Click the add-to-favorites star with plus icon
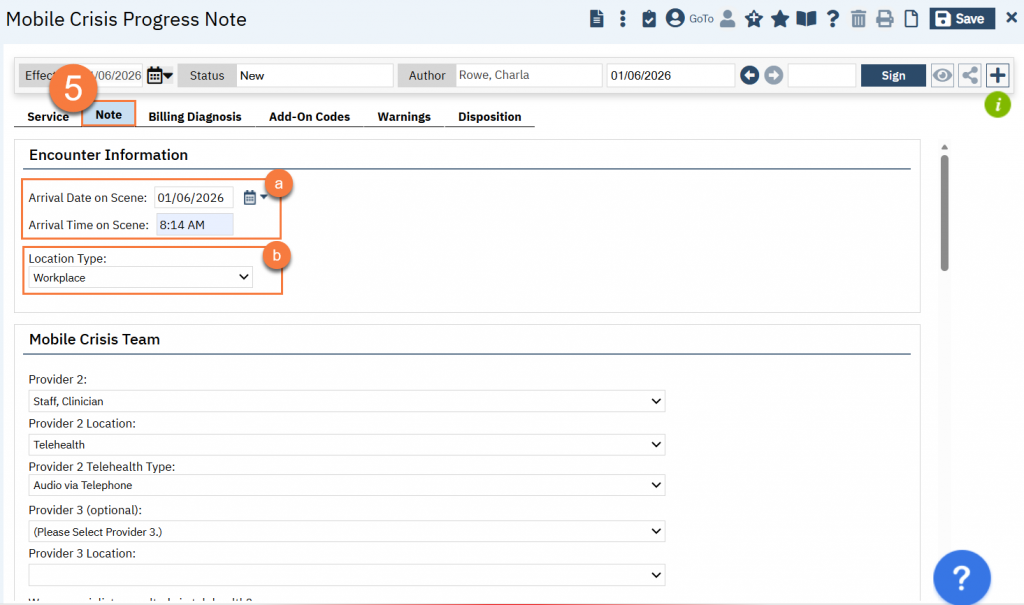 tap(754, 19)
